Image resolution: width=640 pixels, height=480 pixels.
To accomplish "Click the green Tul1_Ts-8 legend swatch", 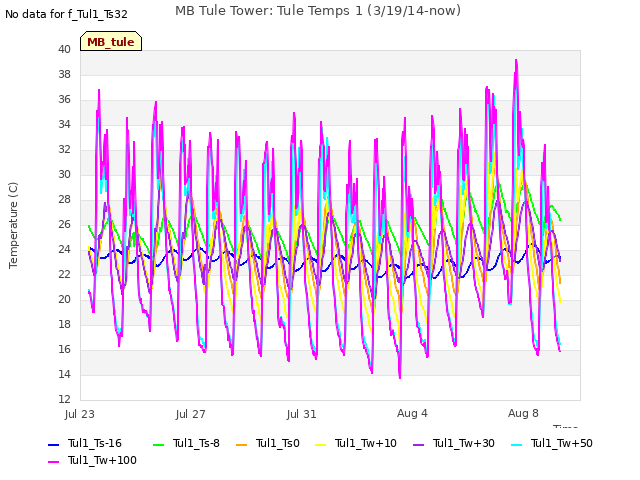I will (x=158, y=444).
